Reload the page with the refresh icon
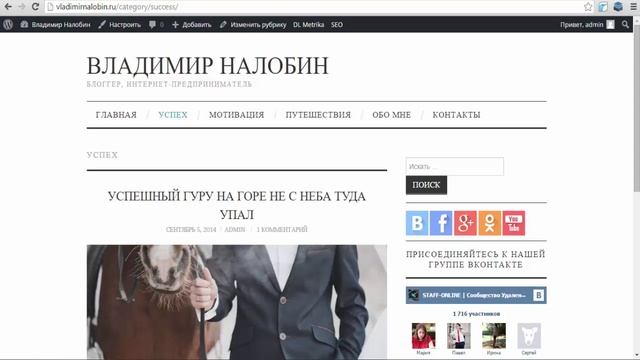Viewport: 640px width, 360px height. tap(36, 7)
